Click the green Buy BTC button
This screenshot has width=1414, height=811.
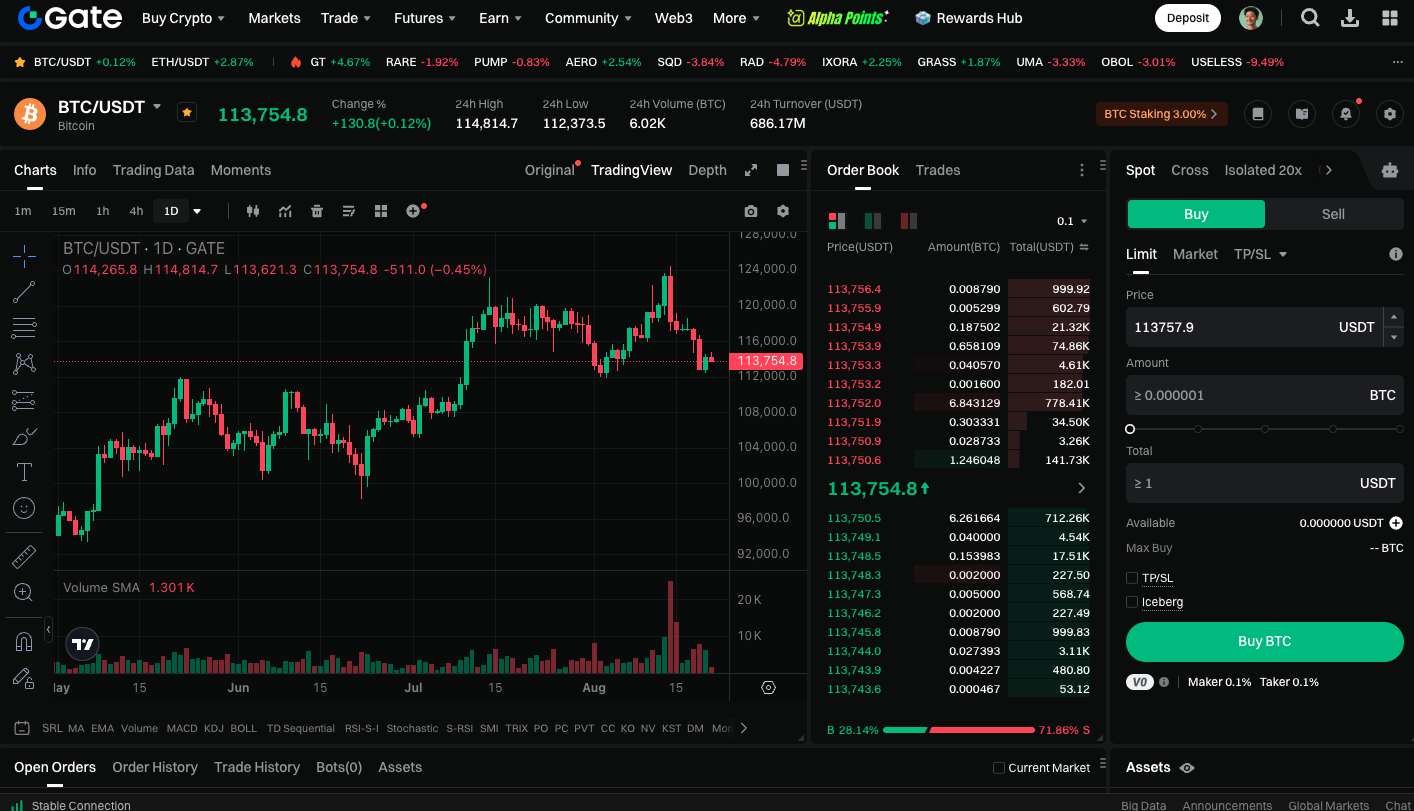coord(1265,641)
